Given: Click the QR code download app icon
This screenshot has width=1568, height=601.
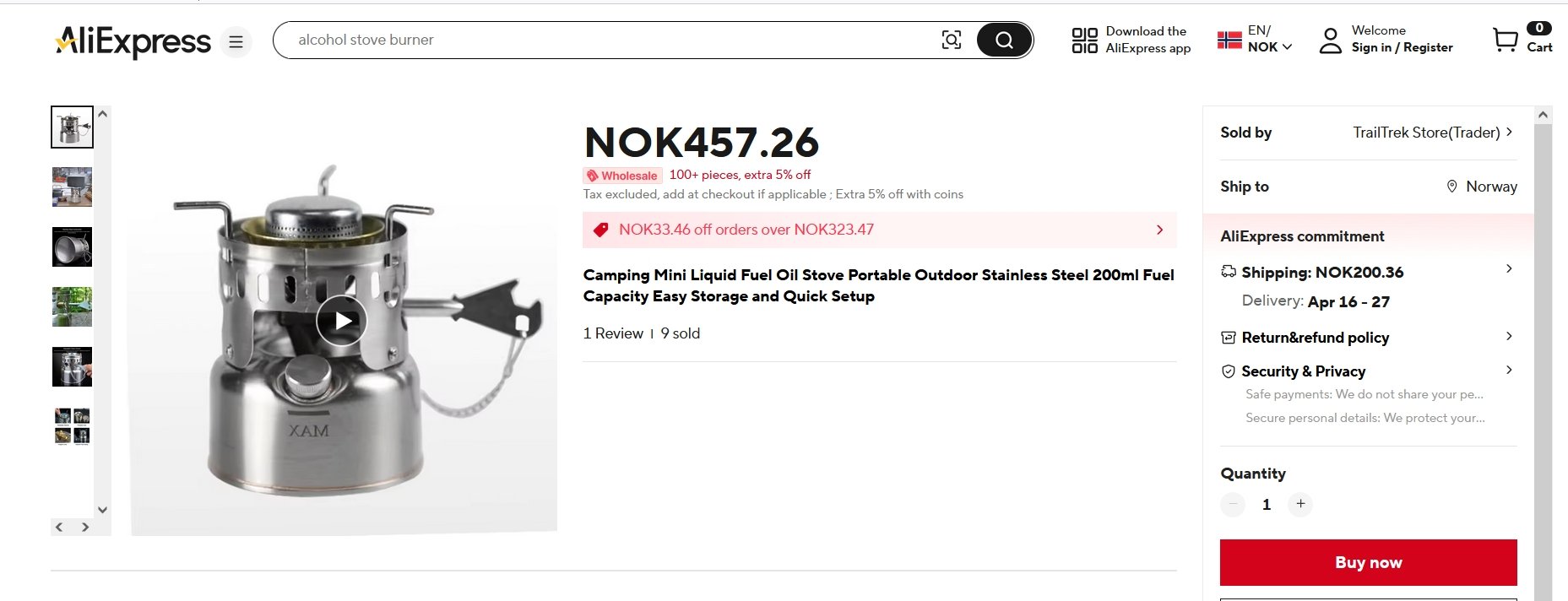Looking at the screenshot, I should click(x=1084, y=40).
